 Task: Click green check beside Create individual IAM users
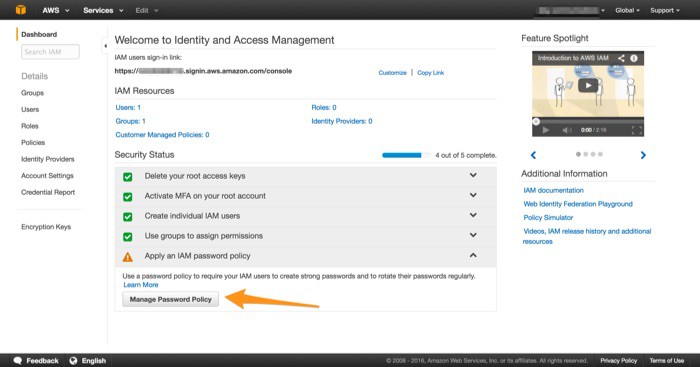(x=128, y=217)
